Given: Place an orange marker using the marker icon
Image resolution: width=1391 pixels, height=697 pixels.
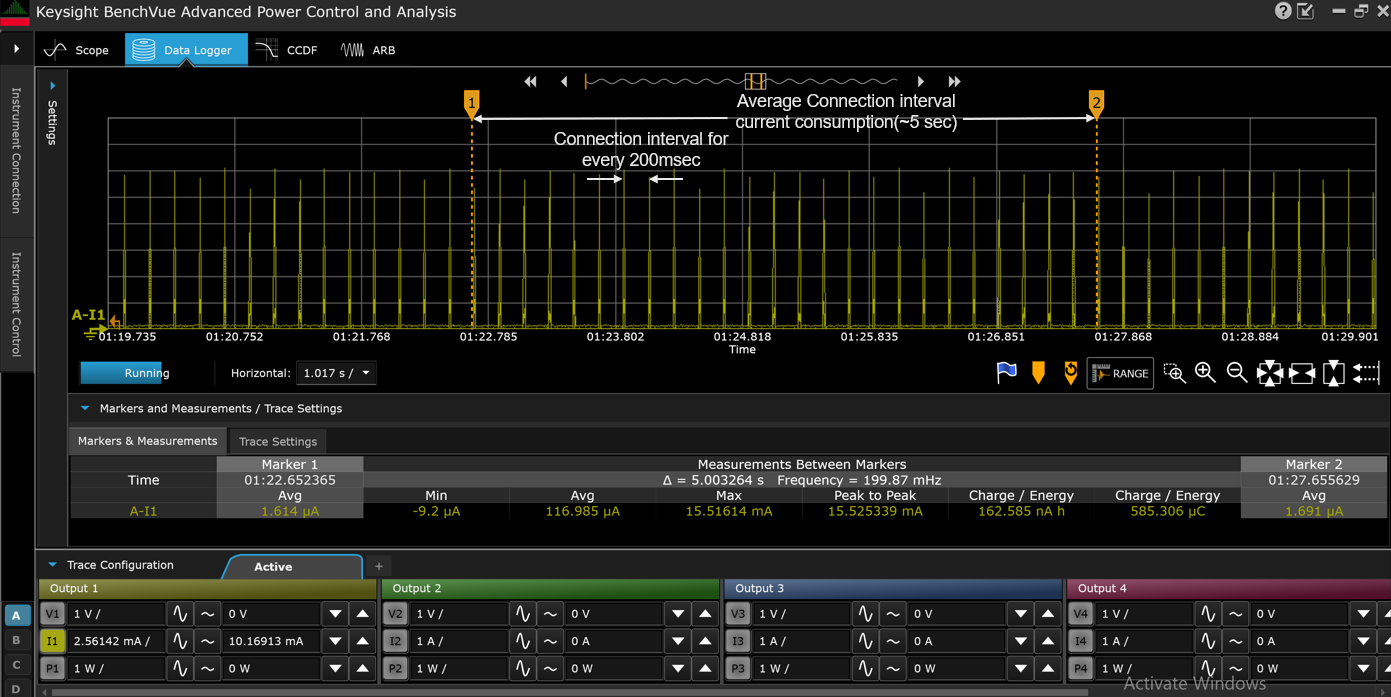Looking at the screenshot, I should pos(1038,373).
